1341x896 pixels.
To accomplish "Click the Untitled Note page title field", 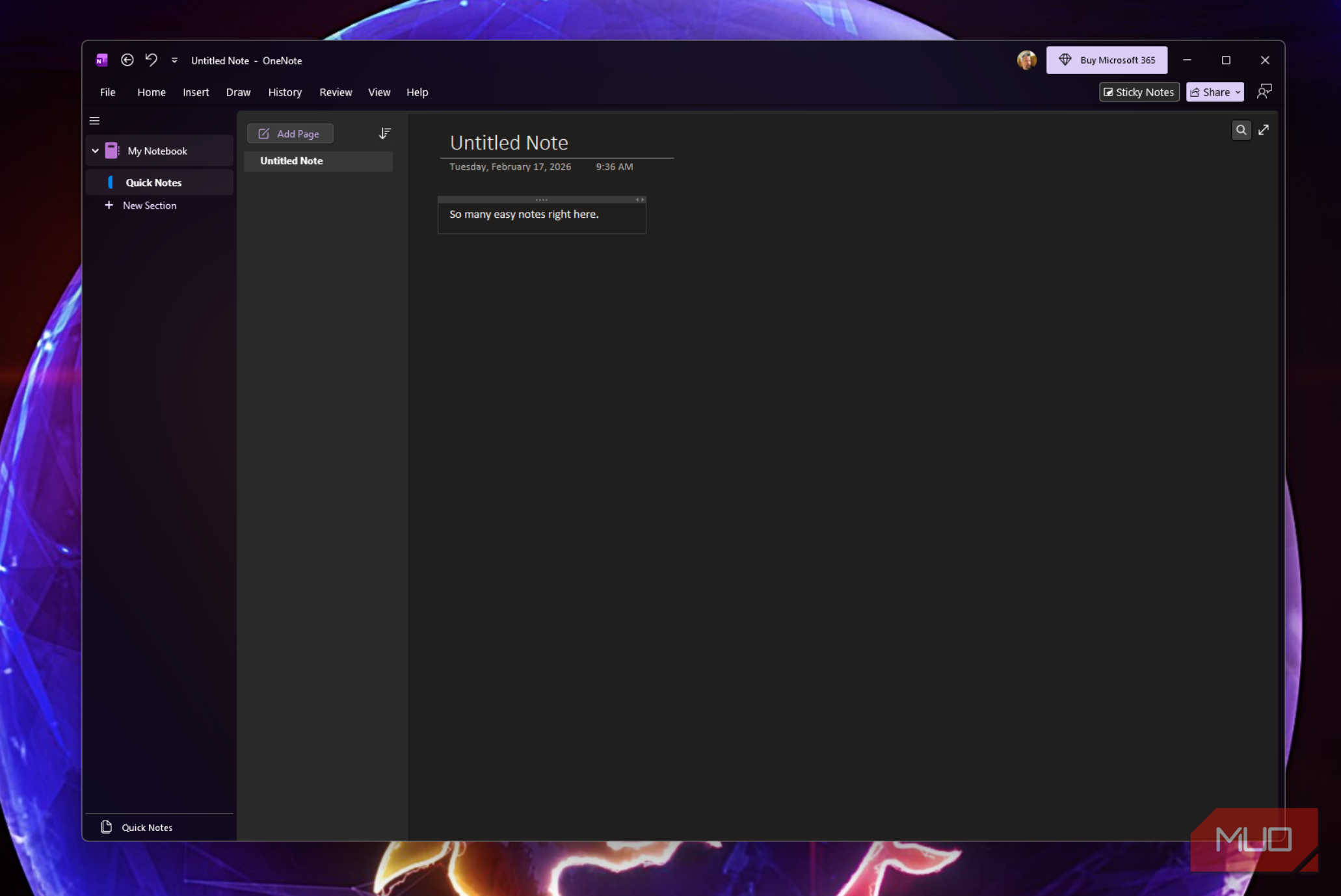I will click(509, 142).
